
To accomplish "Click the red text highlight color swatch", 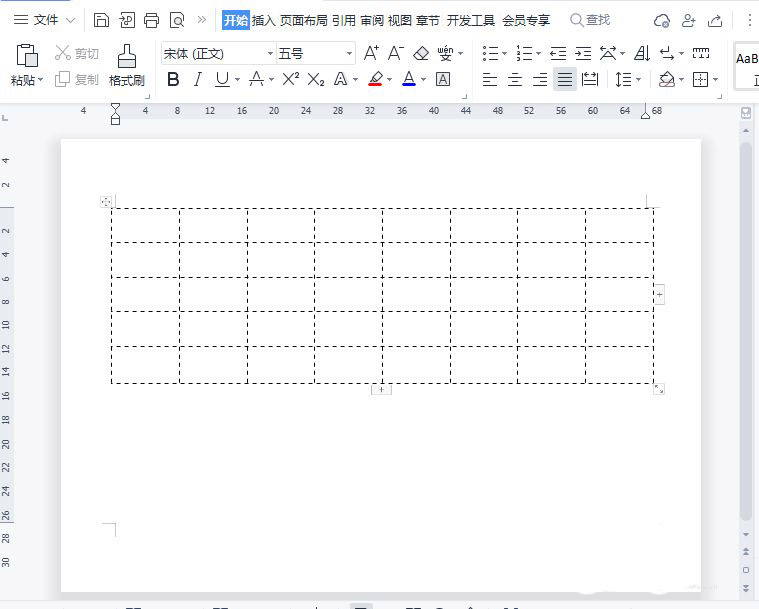I will (375, 79).
